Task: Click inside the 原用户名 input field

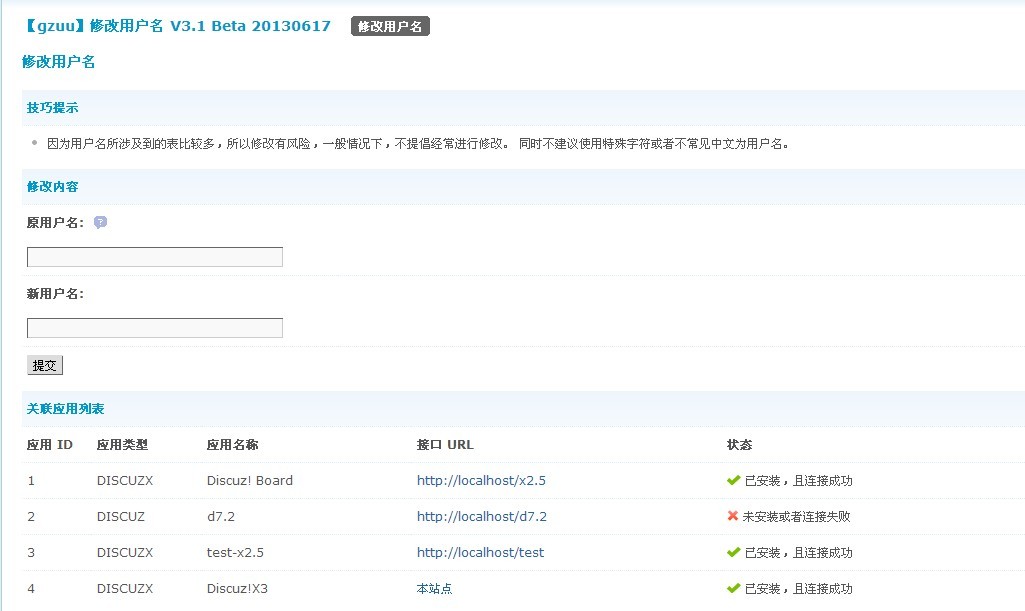Action: click(x=154, y=256)
